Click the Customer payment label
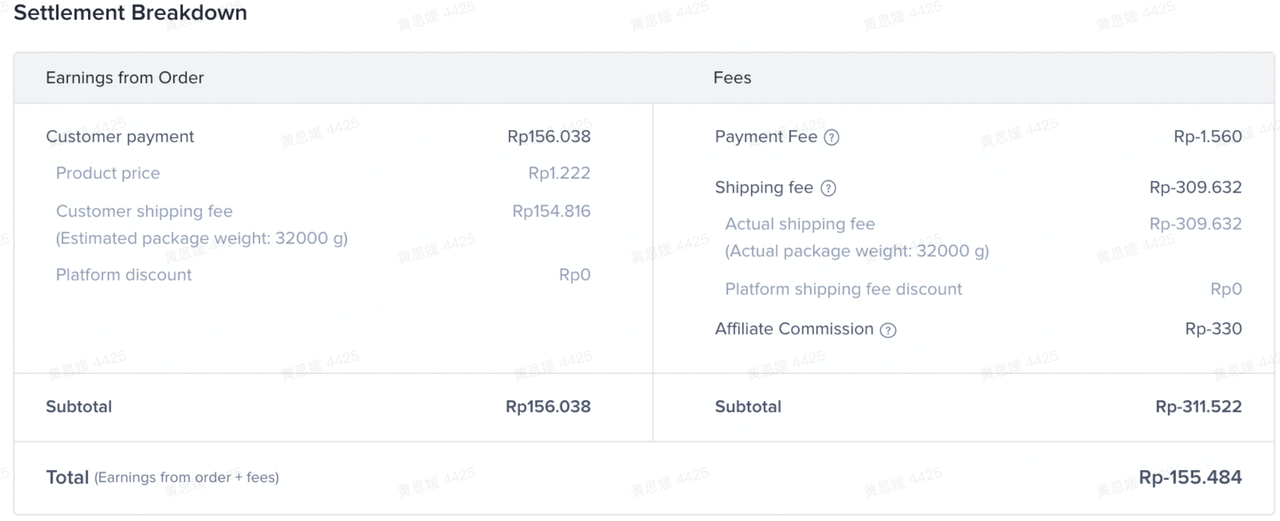This screenshot has height=521, width=1280. pos(120,137)
